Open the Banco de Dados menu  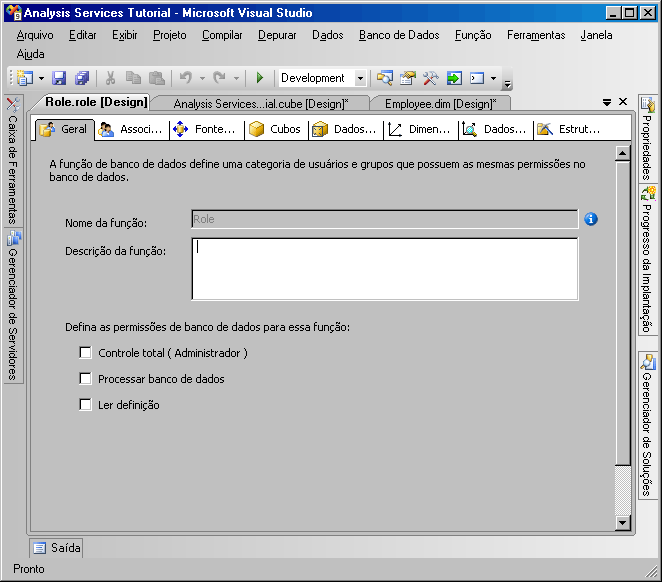[398, 35]
